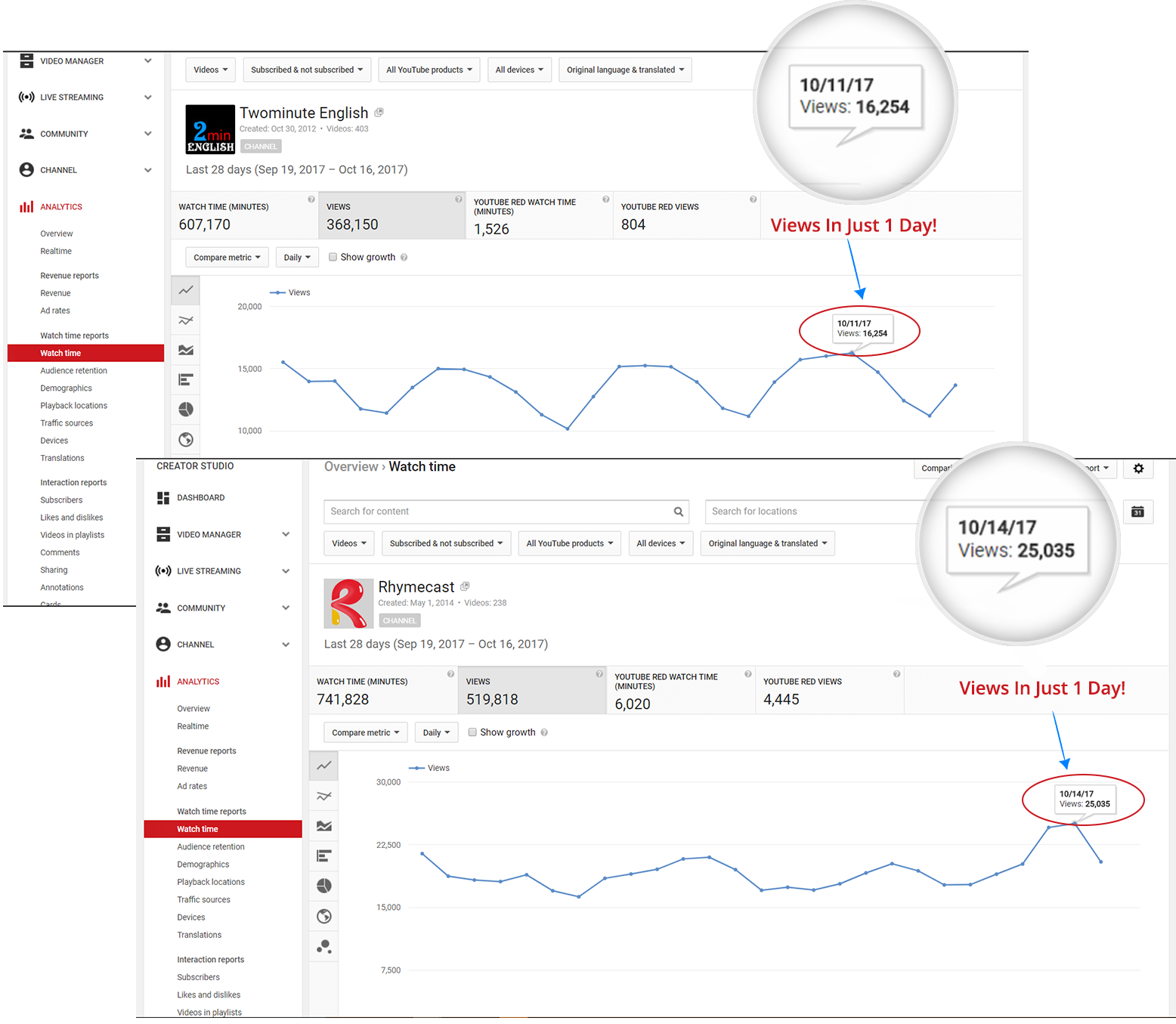This screenshot has height=1024, width=1176.
Task: Open Daily dropdown in Twominute English panel
Action: [x=297, y=258]
